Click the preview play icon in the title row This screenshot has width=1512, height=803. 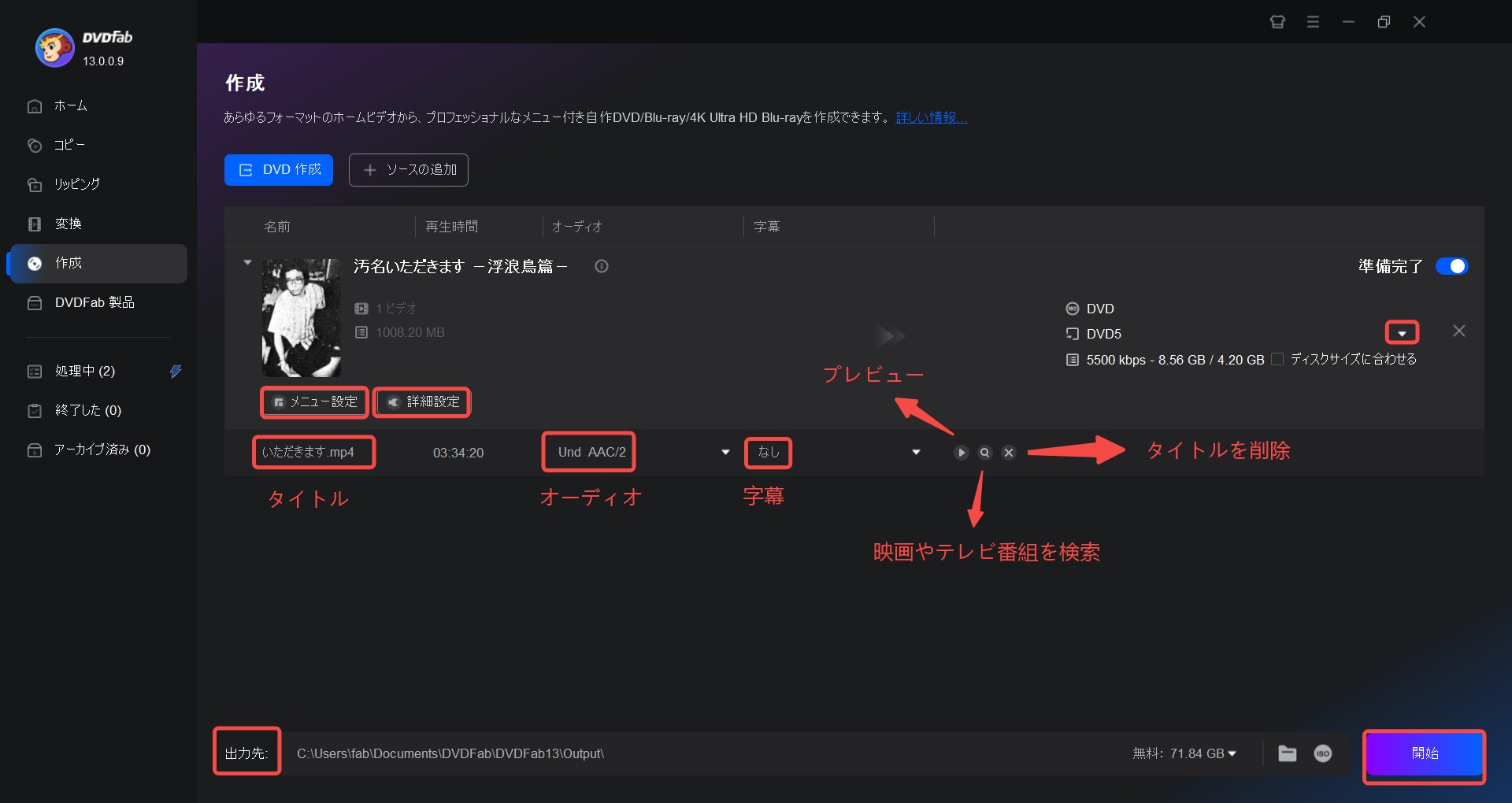[x=961, y=453]
